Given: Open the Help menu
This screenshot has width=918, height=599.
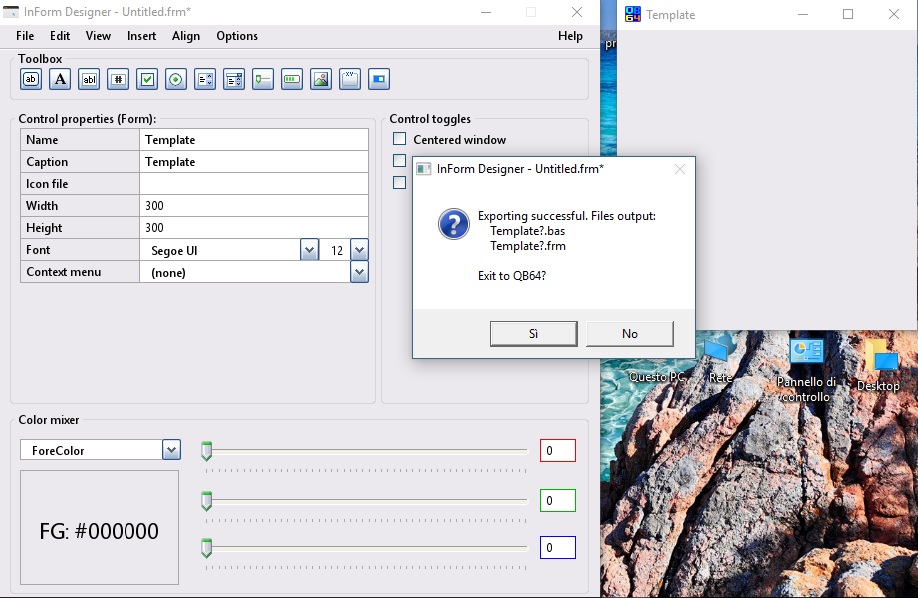Looking at the screenshot, I should coord(570,36).
